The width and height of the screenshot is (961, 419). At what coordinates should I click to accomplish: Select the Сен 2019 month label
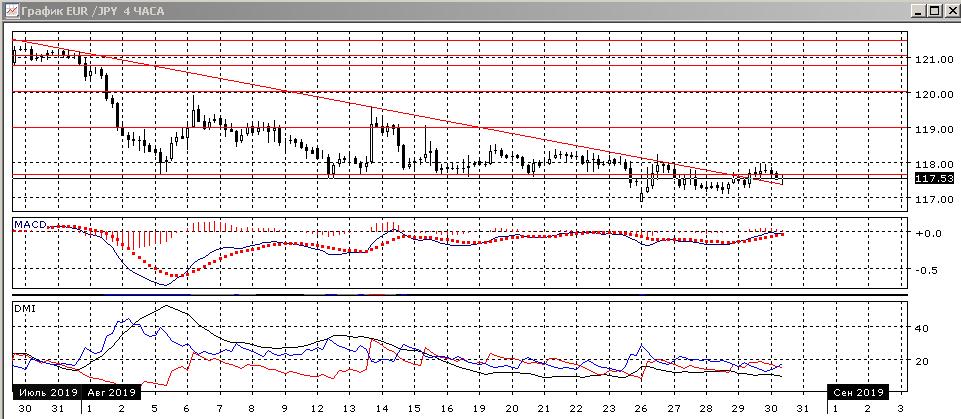[859, 391]
